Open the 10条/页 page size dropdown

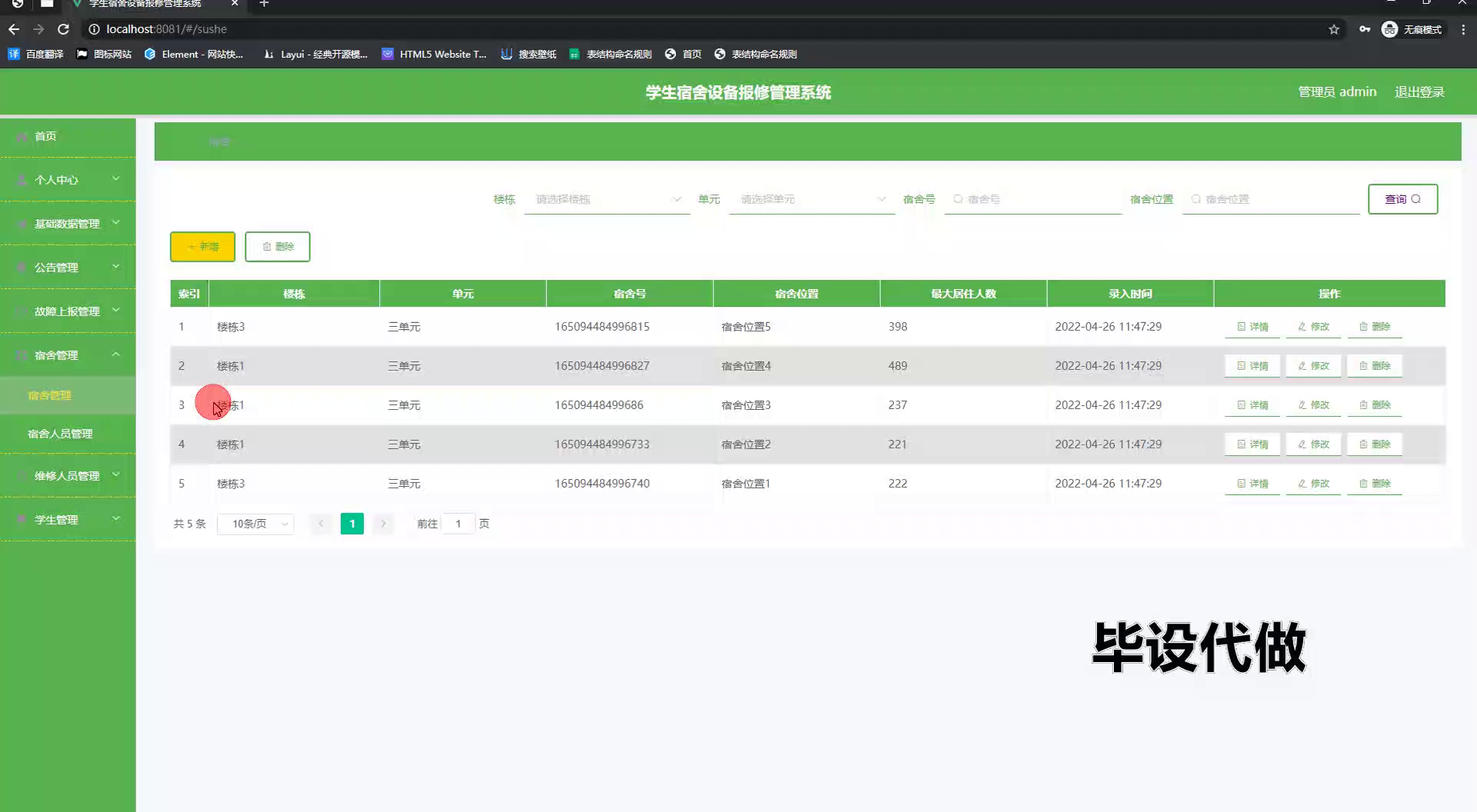click(x=255, y=524)
